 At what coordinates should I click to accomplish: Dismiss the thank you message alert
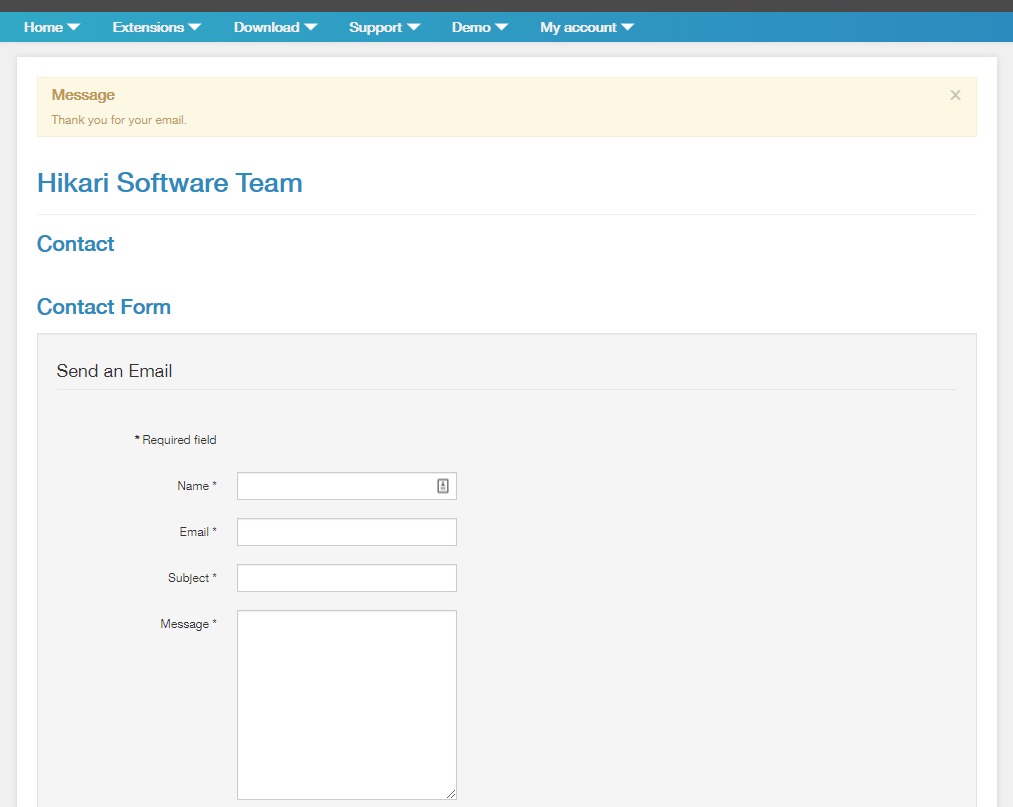click(955, 95)
